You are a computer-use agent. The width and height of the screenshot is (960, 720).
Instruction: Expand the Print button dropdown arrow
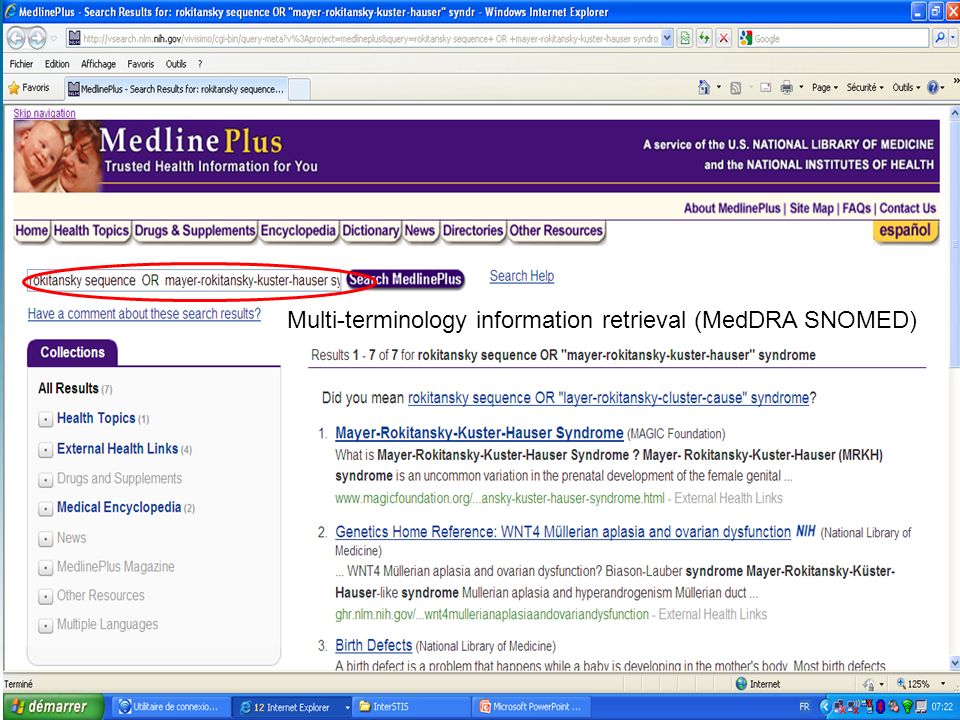pyautogui.click(x=801, y=88)
